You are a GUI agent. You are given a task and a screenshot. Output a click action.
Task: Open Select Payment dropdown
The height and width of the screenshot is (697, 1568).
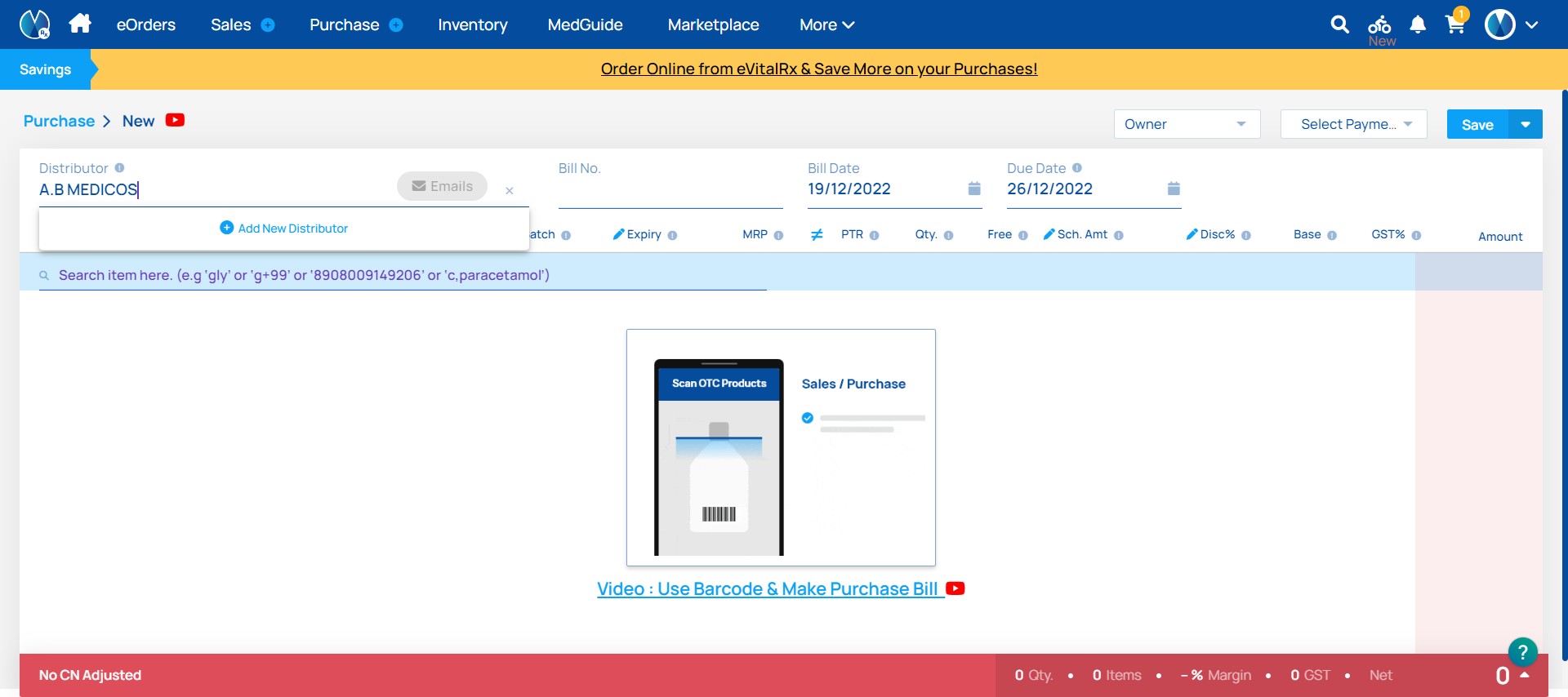(x=1353, y=124)
